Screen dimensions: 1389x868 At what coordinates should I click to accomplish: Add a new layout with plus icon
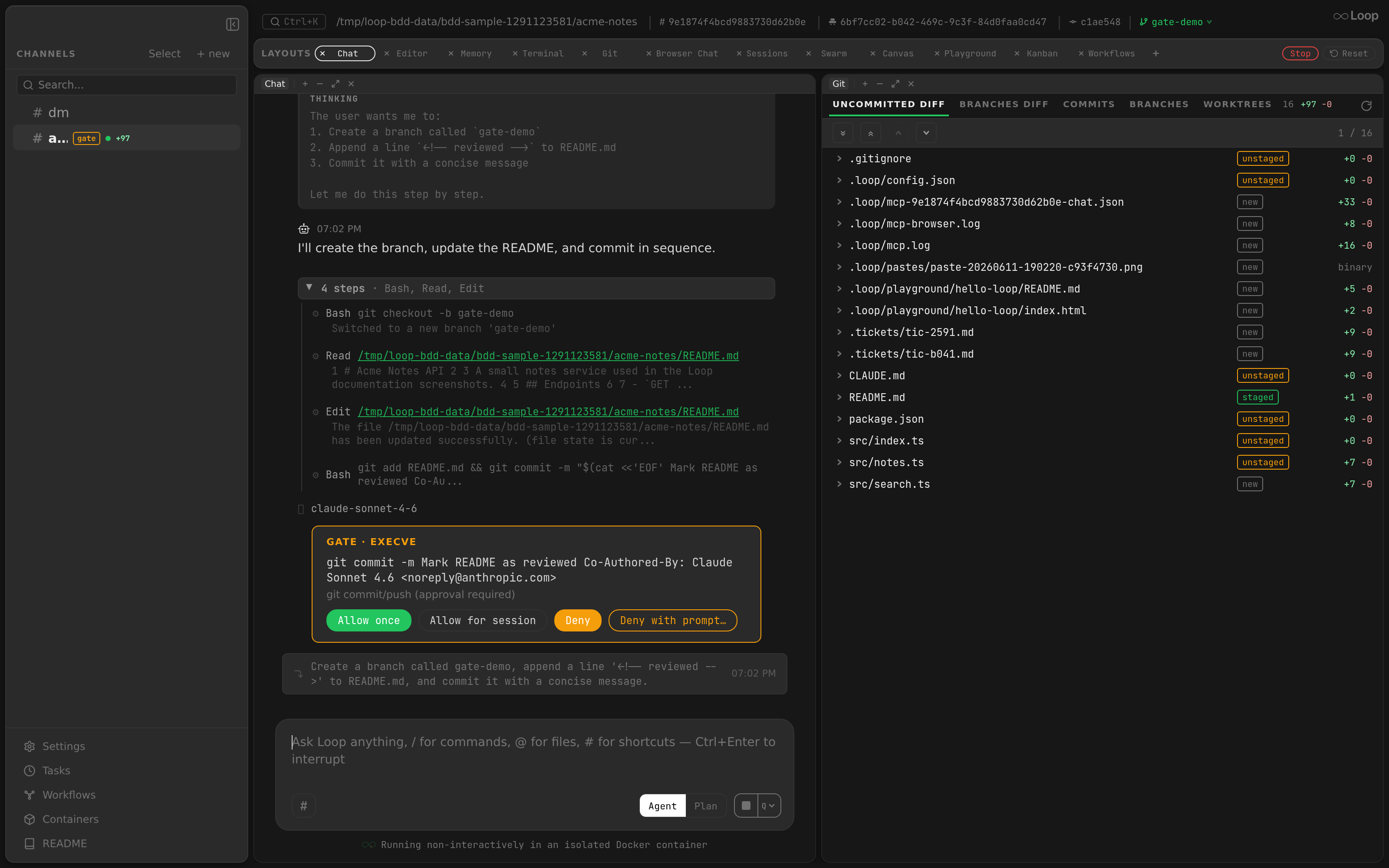point(1155,53)
